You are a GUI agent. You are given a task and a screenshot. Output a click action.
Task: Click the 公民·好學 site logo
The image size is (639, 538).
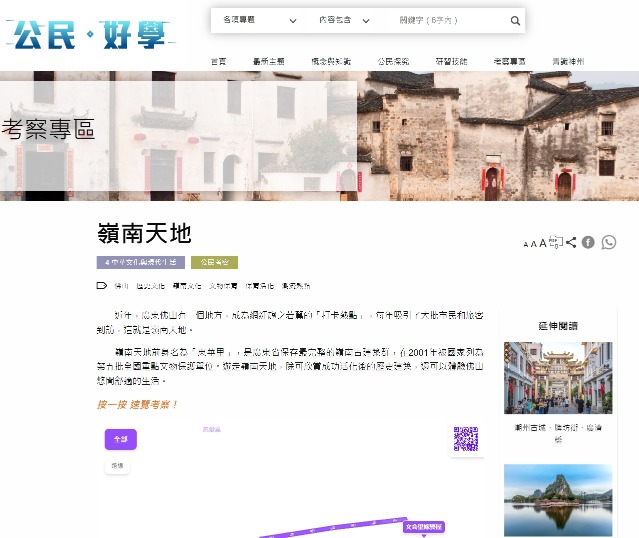pyautogui.click(x=91, y=35)
